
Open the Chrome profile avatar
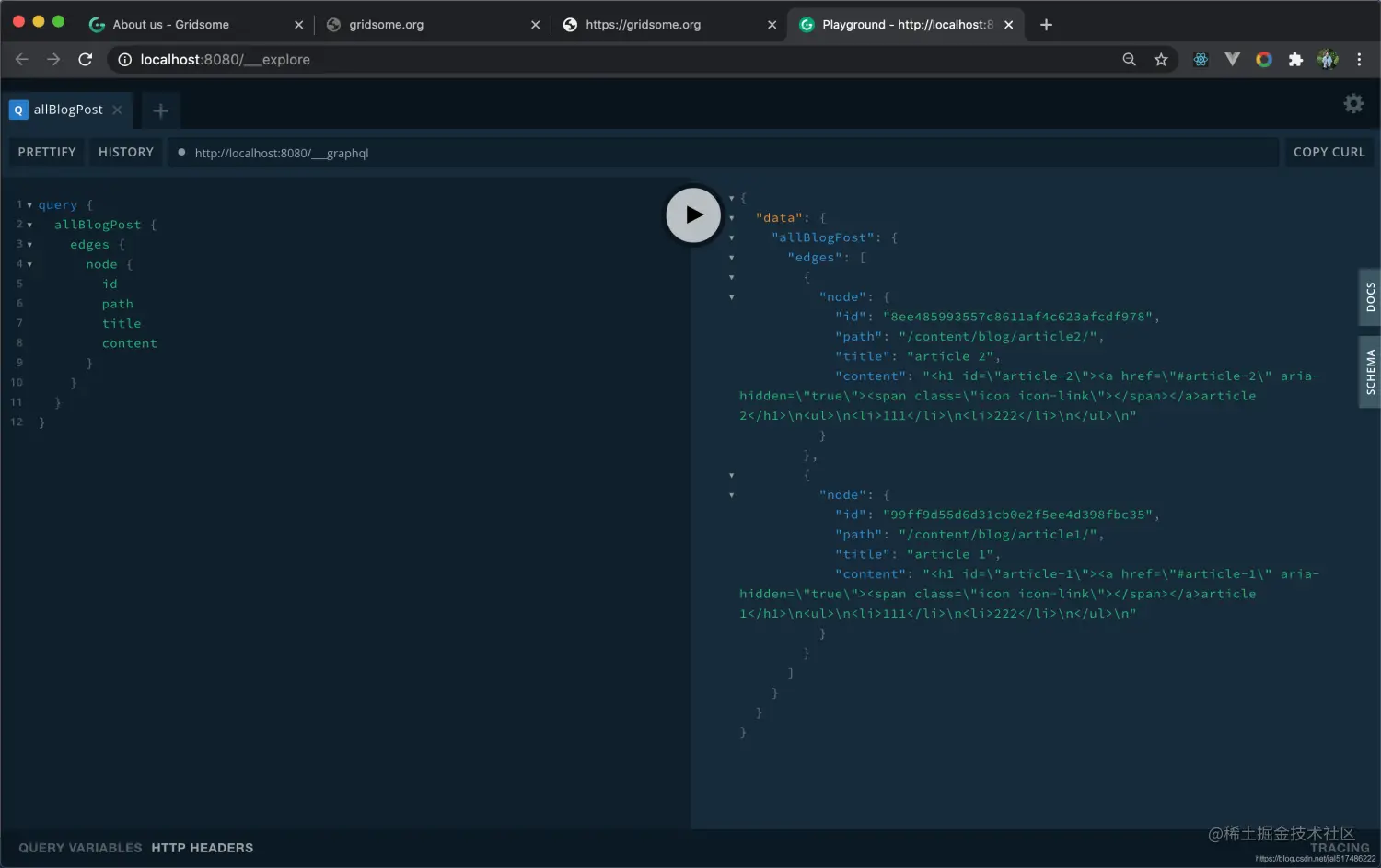[1328, 60]
